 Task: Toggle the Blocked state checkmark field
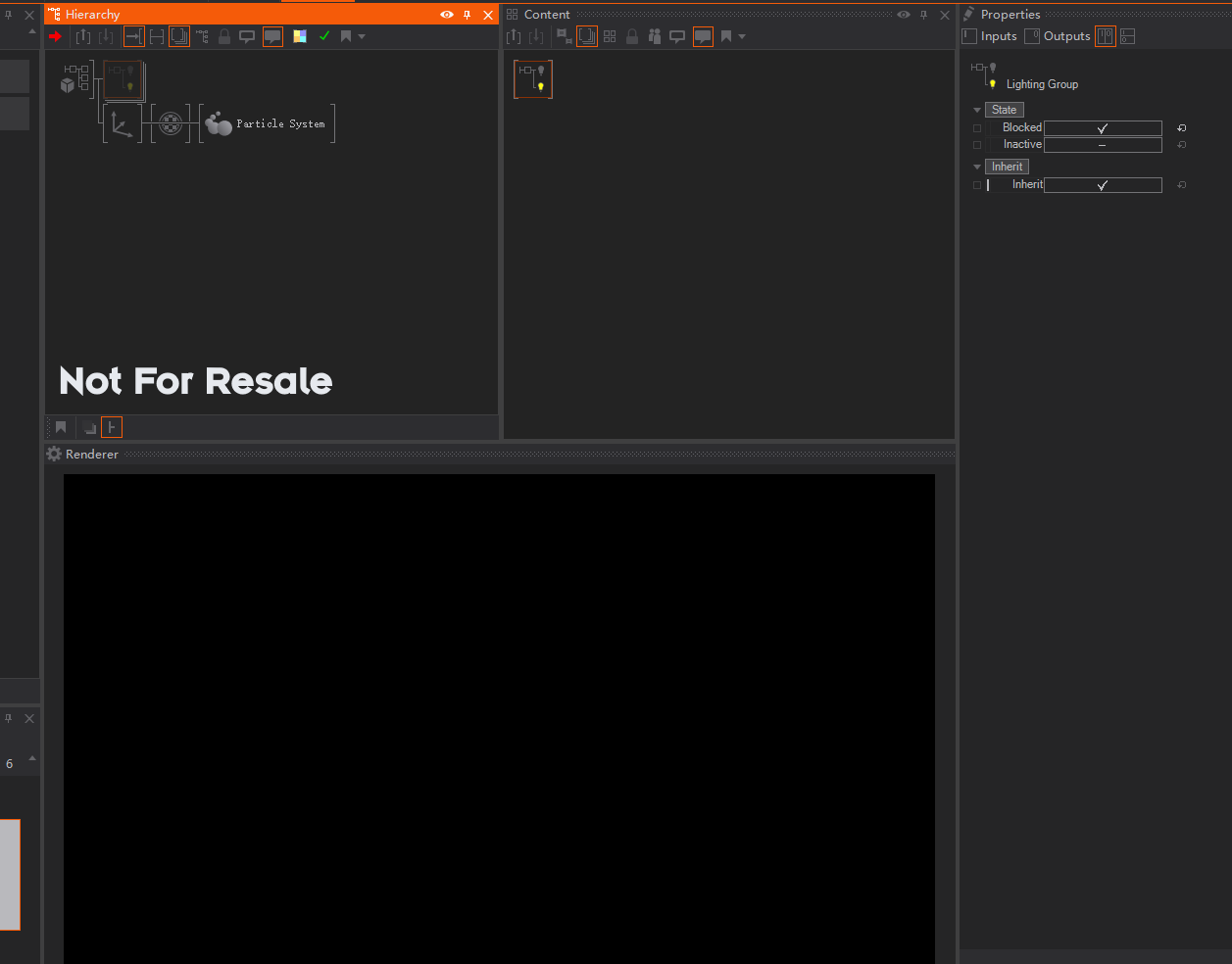click(x=1102, y=128)
